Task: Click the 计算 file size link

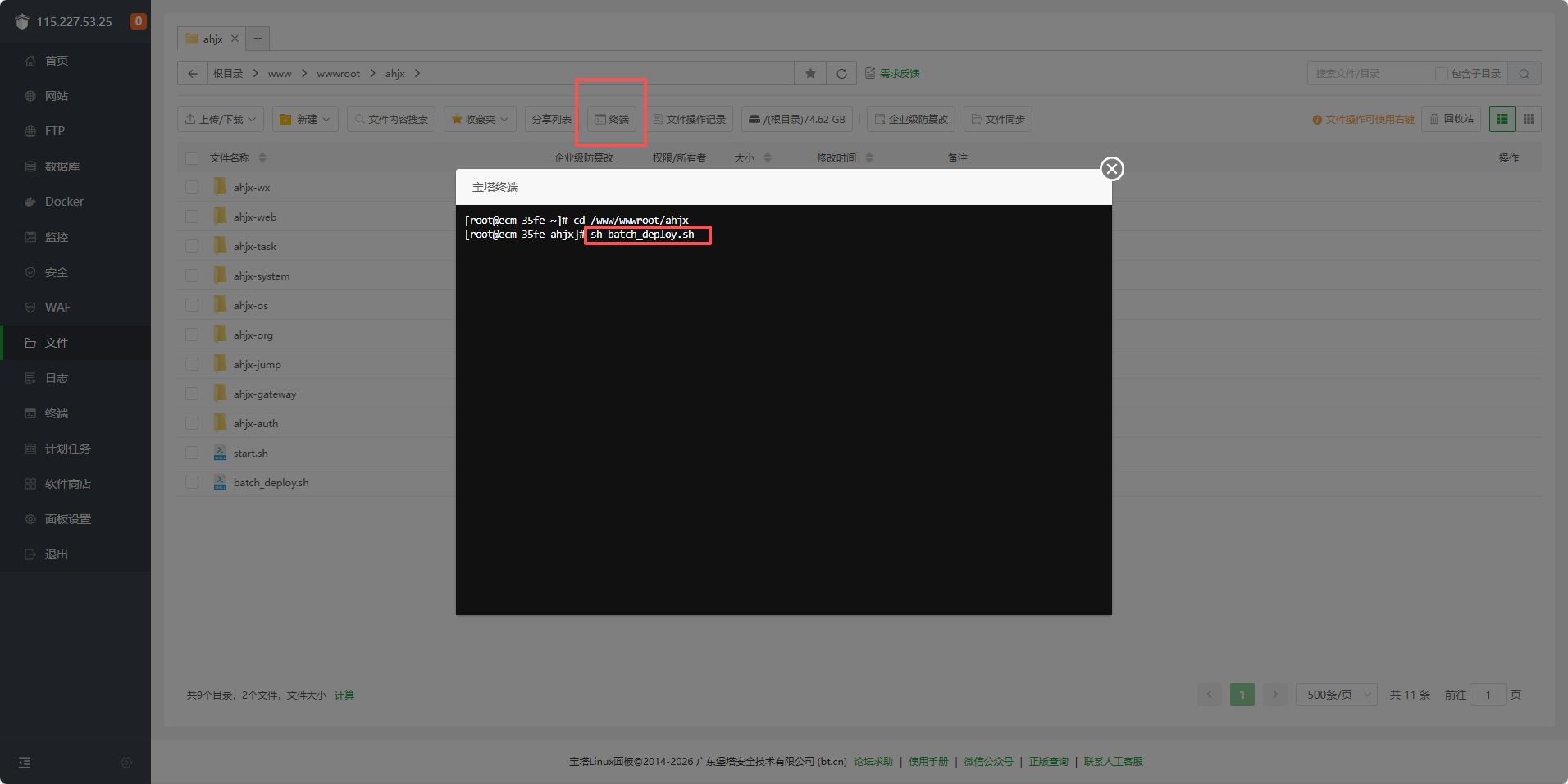Action: pos(344,695)
